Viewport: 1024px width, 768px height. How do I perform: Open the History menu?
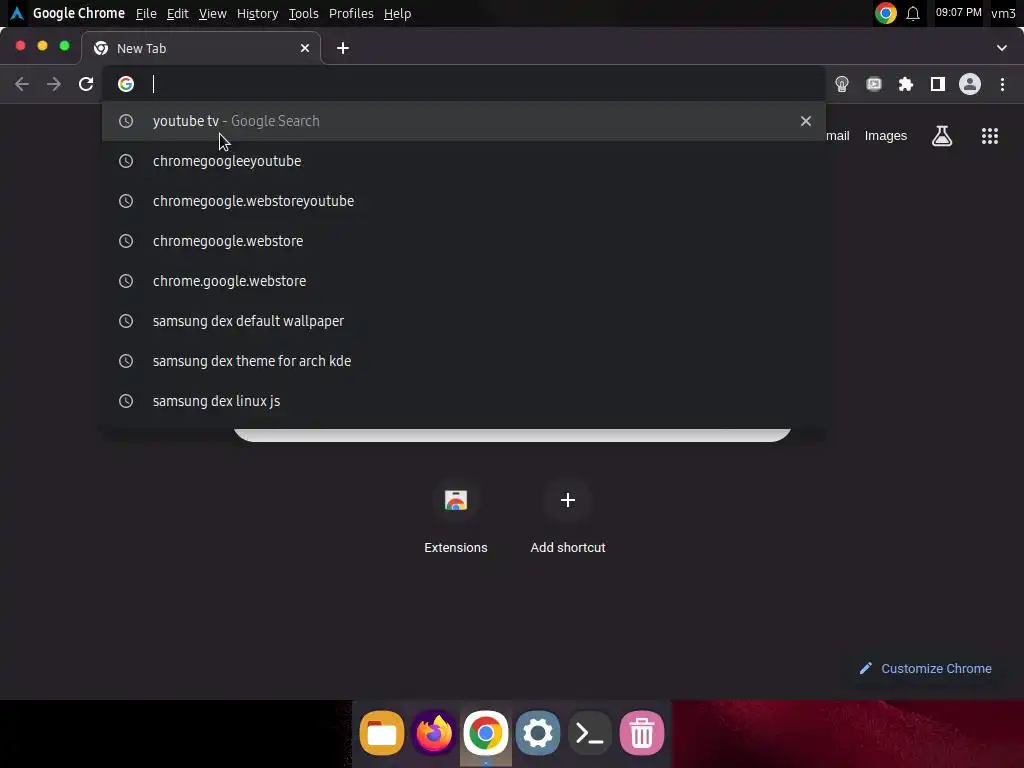click(x=257, y=14)
